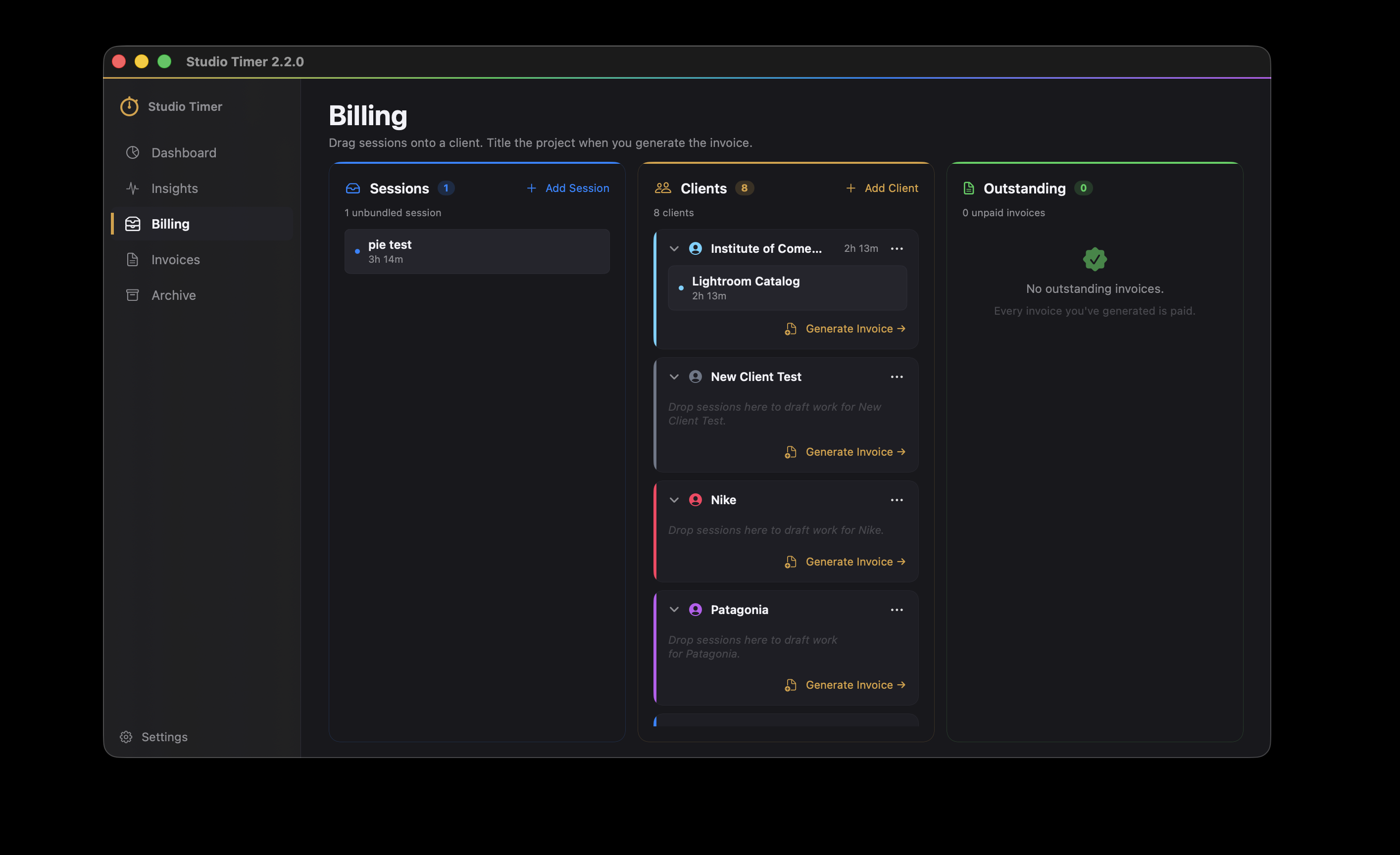Click the gray New Client Test avatar
The image size is (1400, 855).
point(696,377)
